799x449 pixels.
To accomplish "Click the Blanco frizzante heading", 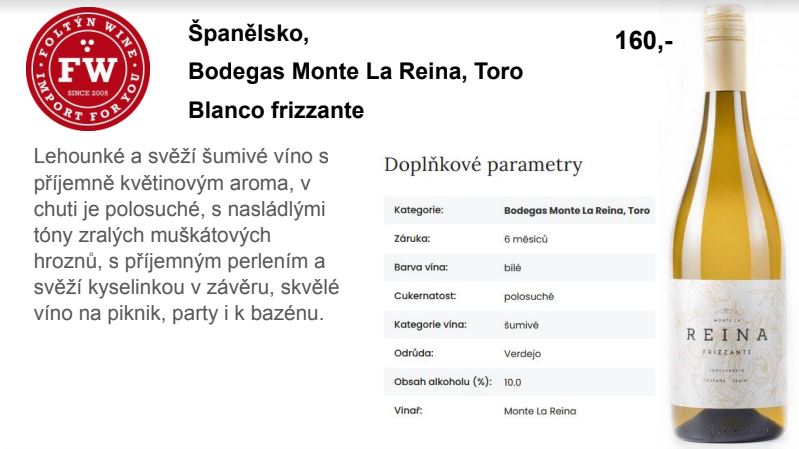I will (276, 110).
